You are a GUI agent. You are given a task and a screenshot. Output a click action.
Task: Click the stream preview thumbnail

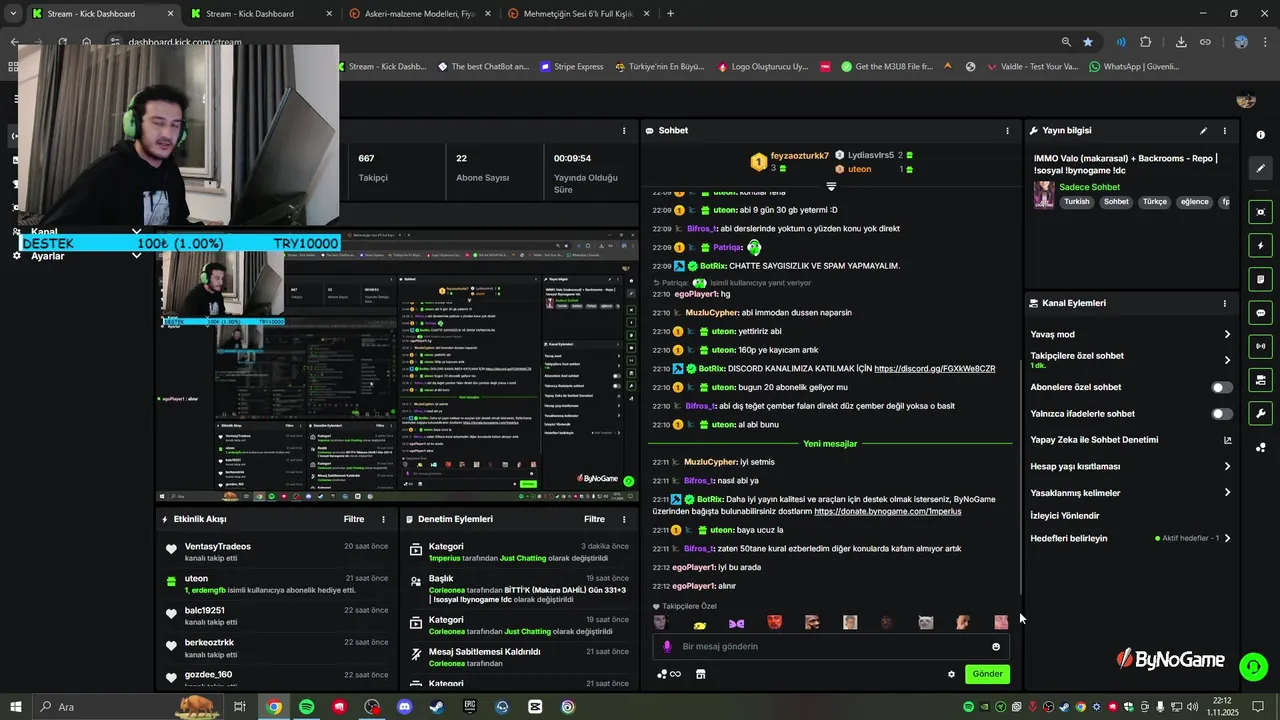[397, 365]
